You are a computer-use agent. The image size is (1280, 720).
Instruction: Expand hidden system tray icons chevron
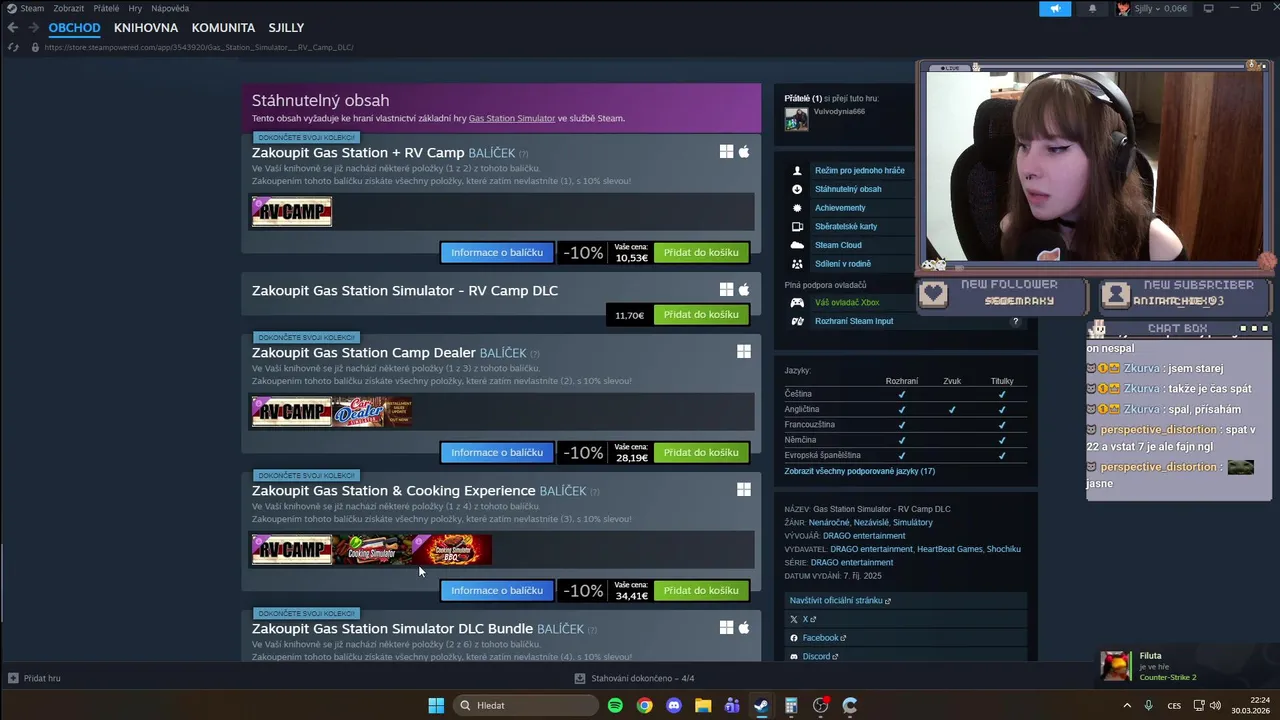[1128, 706]
